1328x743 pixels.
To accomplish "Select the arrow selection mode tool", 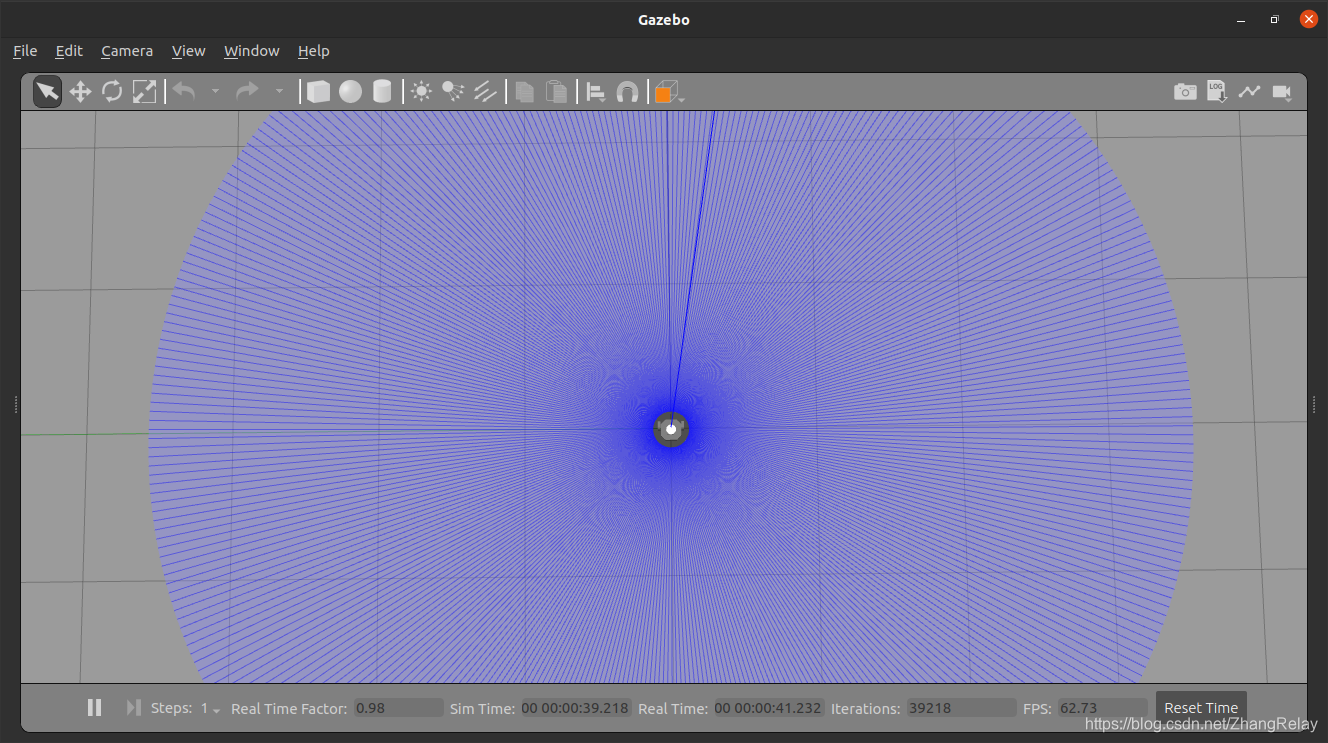I will coord(47,92).
